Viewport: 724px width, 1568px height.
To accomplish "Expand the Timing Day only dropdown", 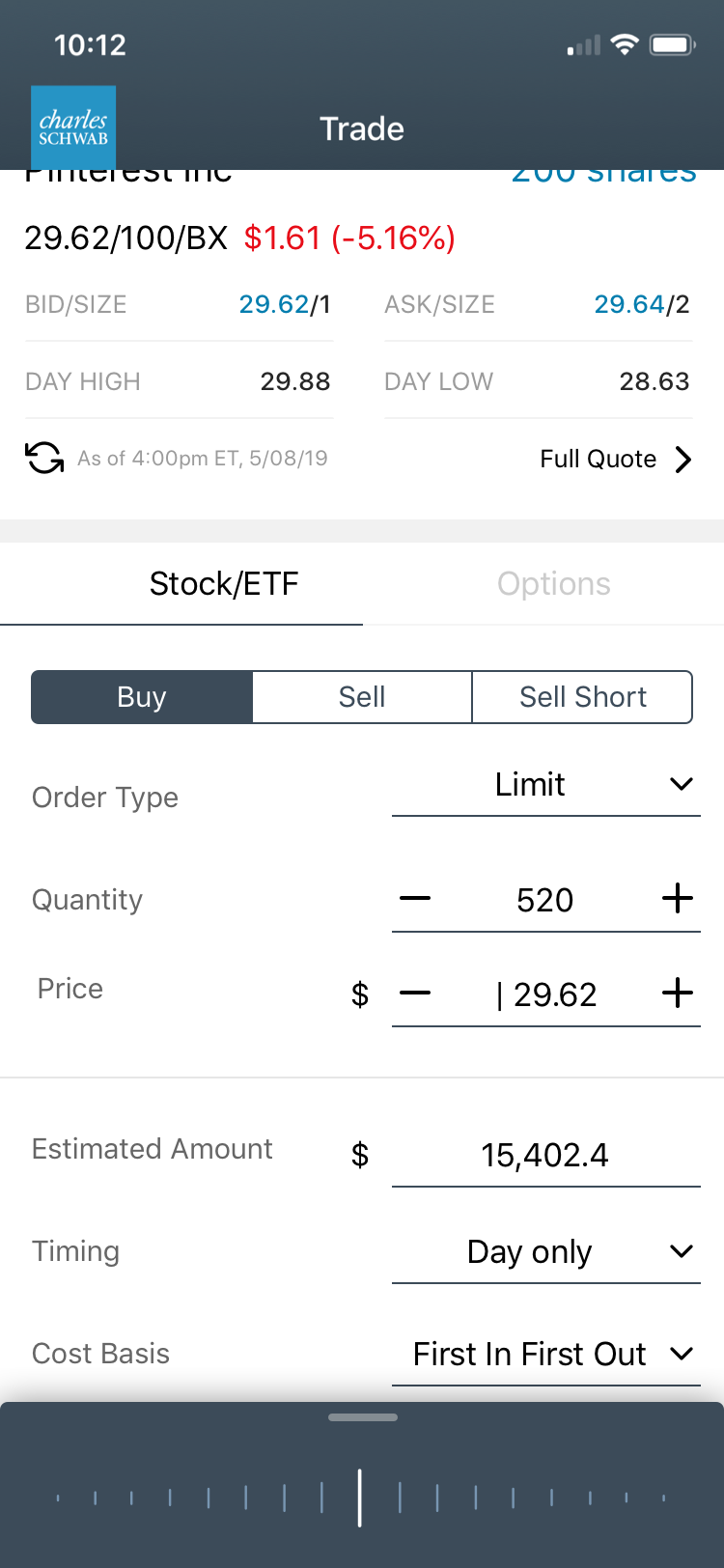I will (545, 1252).
